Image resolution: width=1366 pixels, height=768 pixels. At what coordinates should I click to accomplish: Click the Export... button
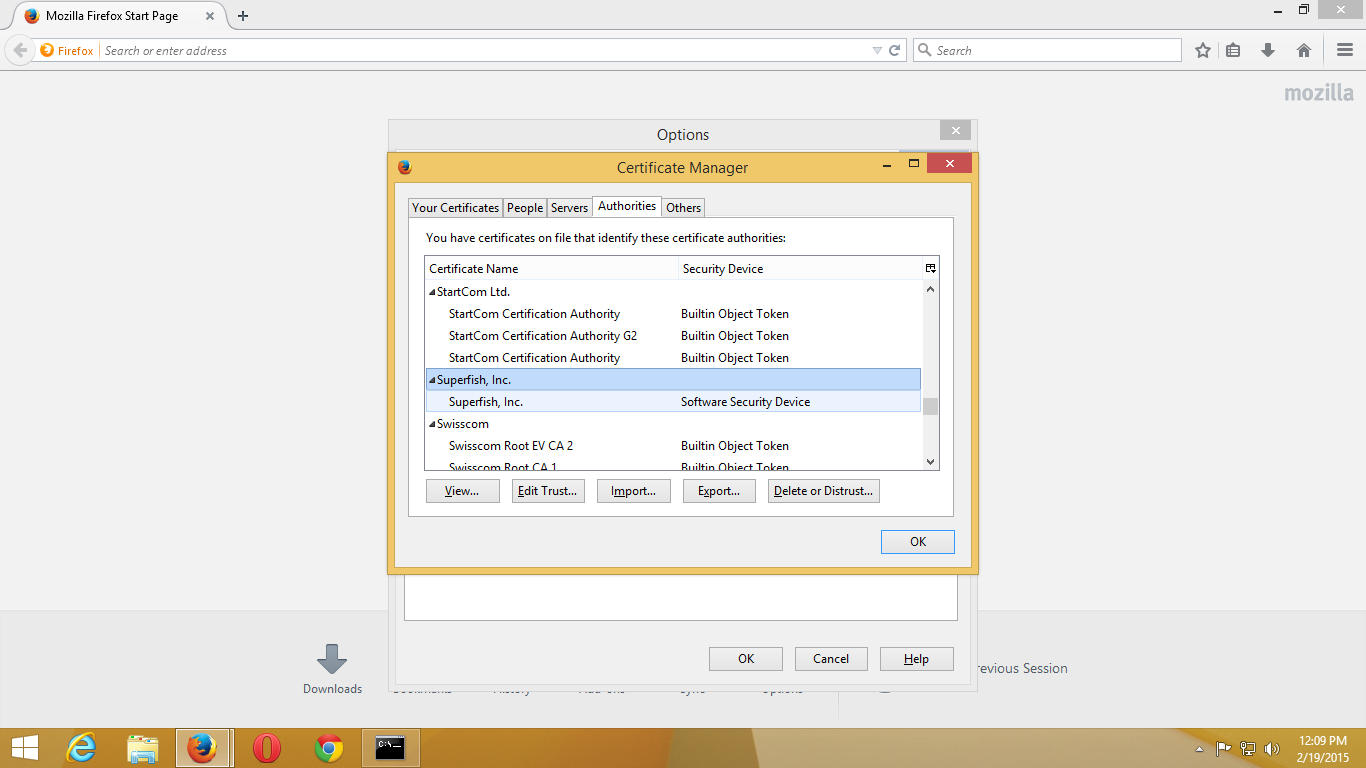tap(719, 491)
